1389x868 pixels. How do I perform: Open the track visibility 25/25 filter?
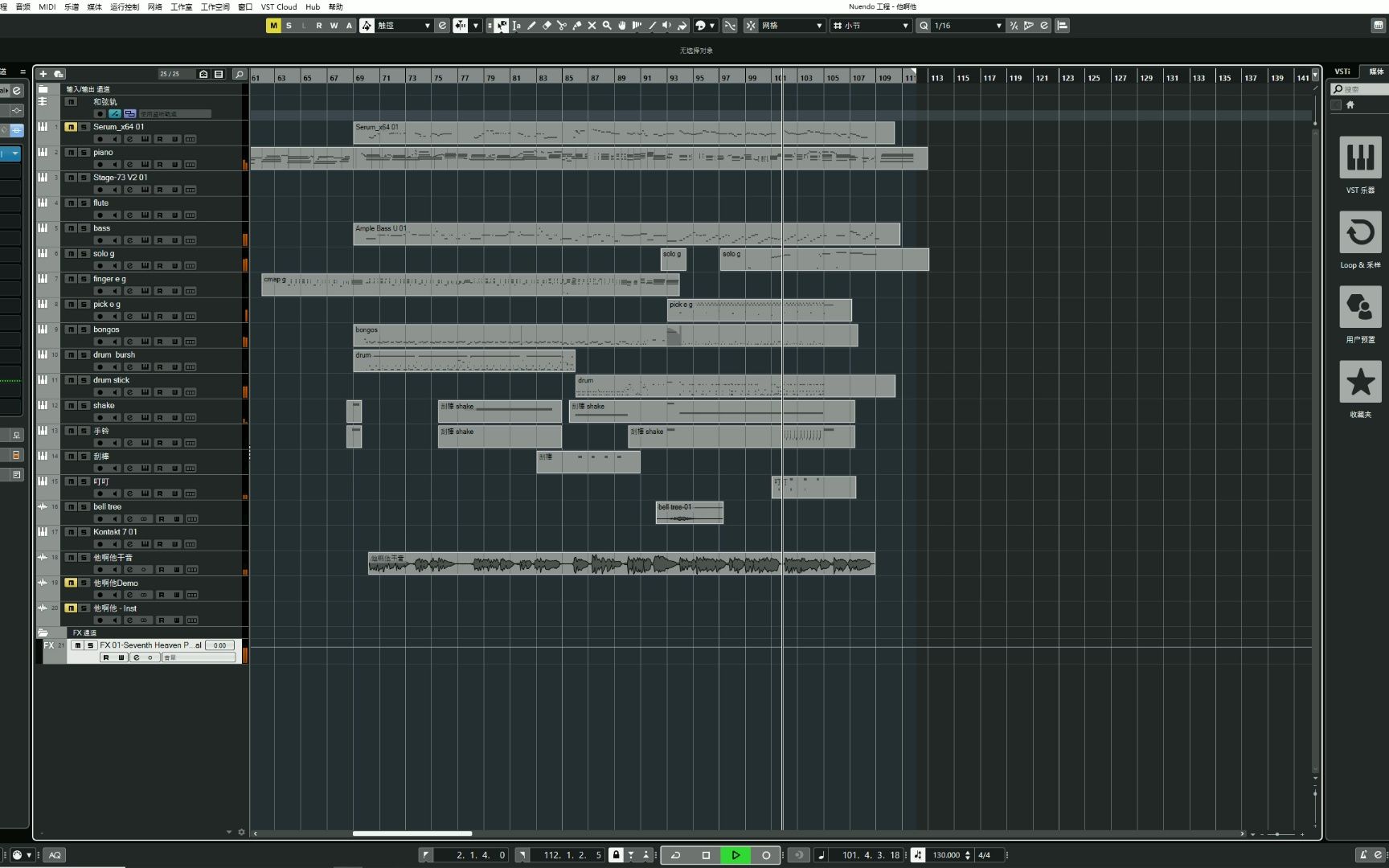tap(176, 74)
